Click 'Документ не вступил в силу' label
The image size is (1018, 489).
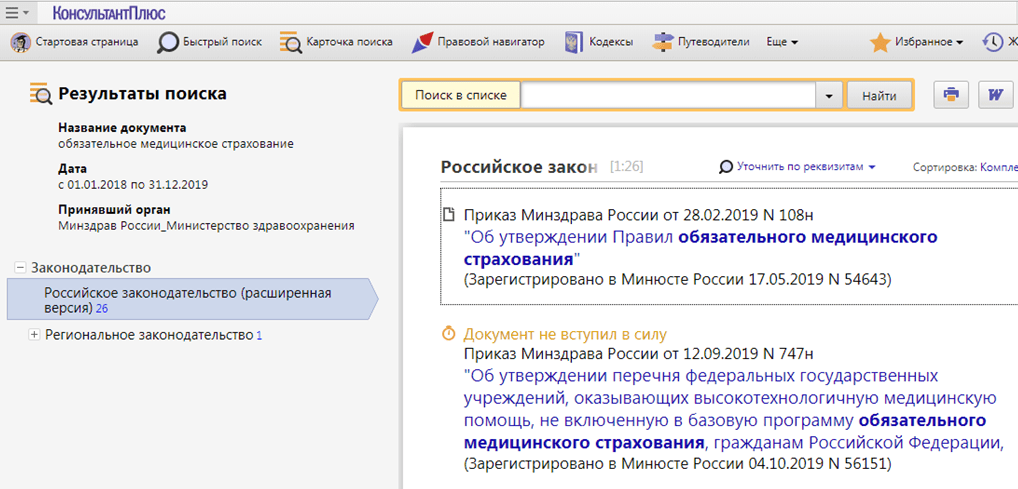[x=565, y=334]
